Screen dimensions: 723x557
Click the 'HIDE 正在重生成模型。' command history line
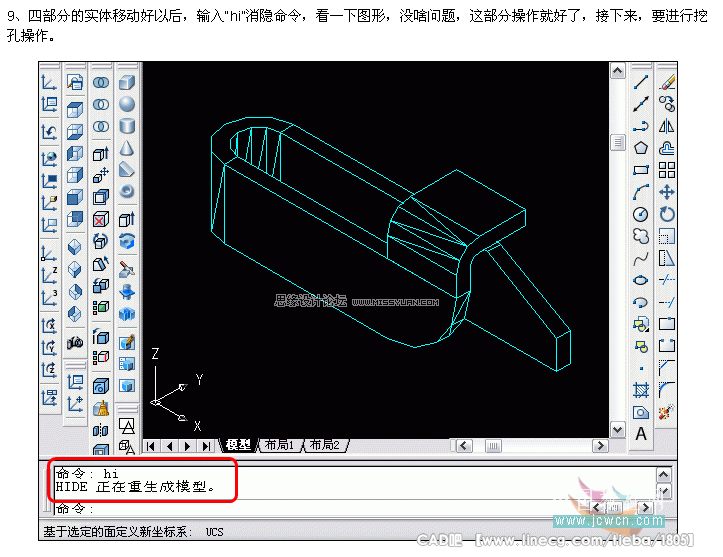coord(135,487)
